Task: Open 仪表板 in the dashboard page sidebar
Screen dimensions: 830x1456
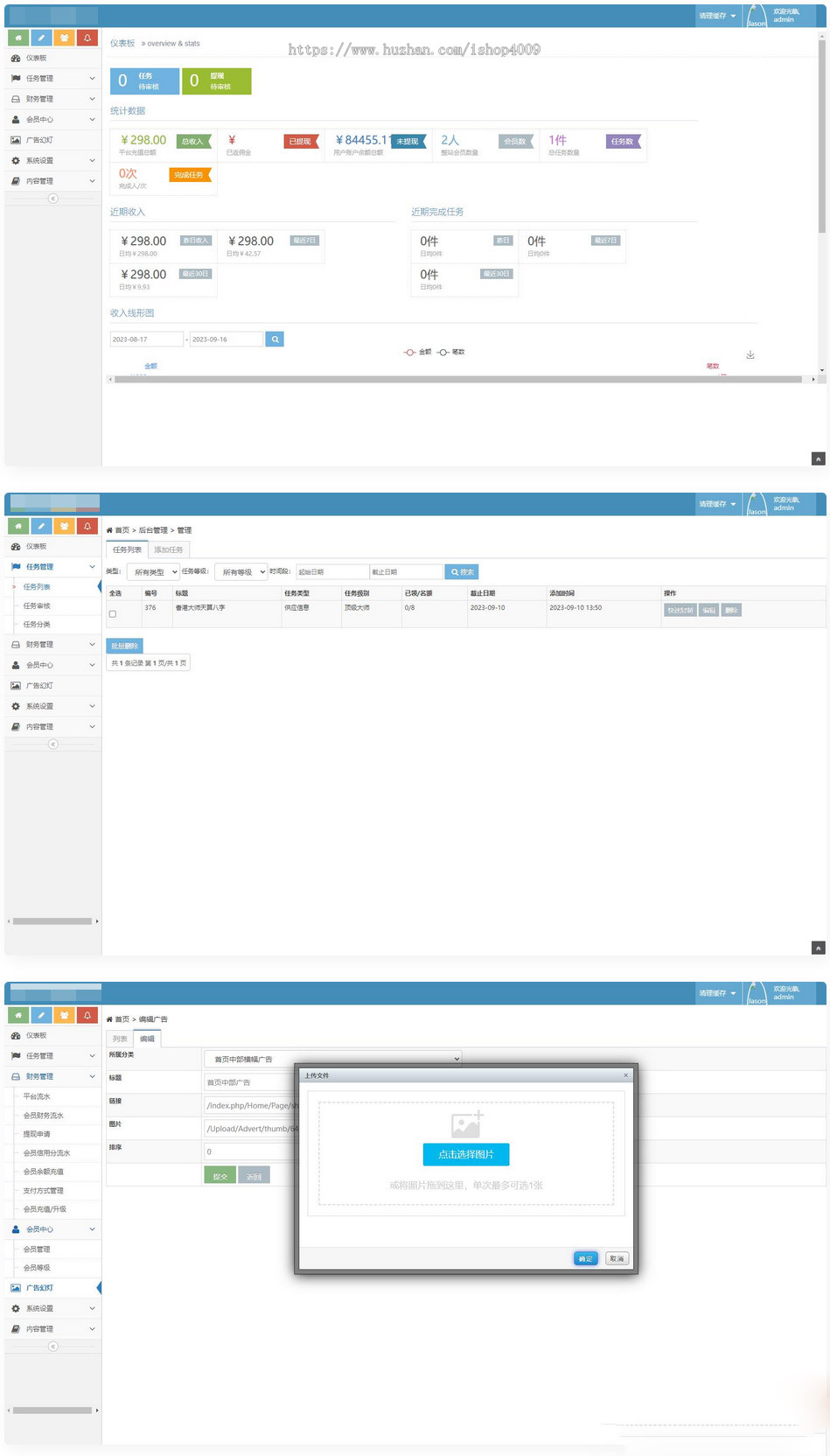Action: click(52, 58)
